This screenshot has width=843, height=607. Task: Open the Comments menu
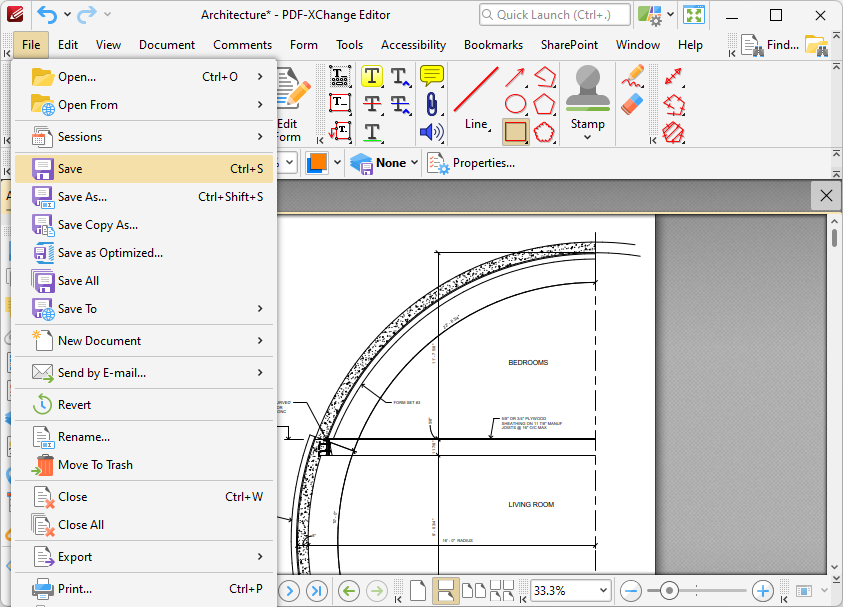(x=242, y=45)
